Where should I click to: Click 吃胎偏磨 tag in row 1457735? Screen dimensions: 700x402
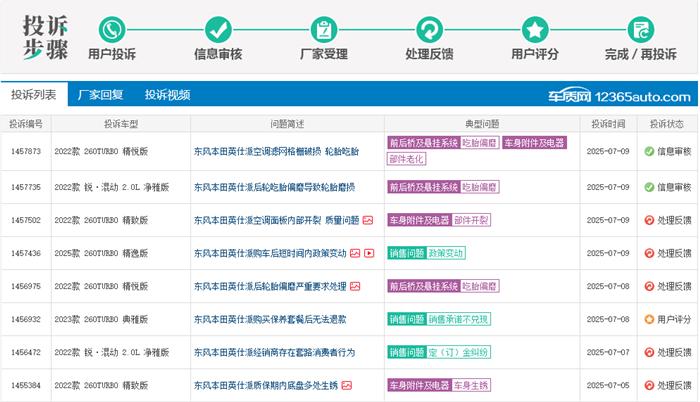point(479,187)
